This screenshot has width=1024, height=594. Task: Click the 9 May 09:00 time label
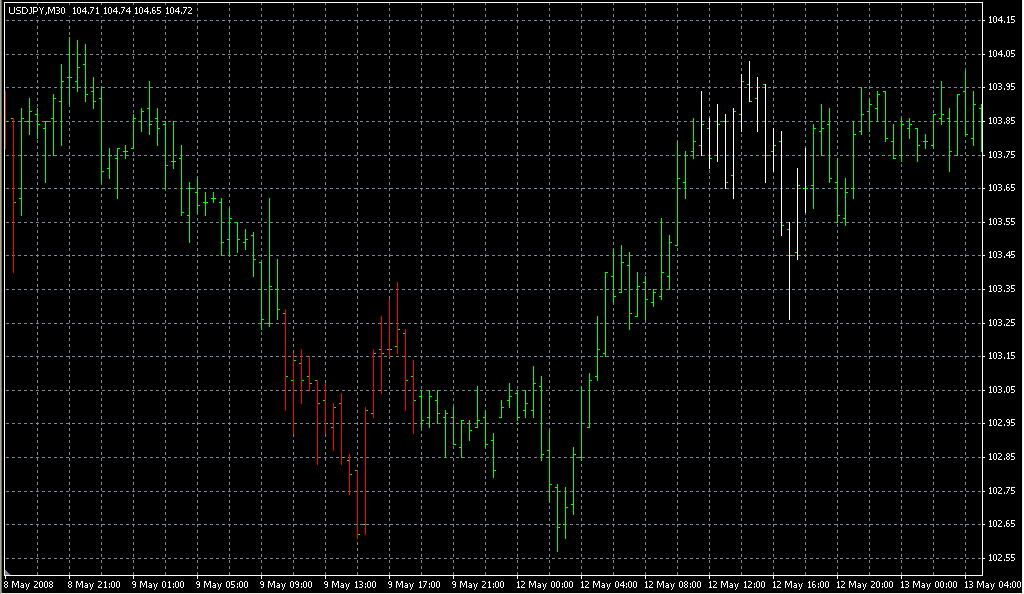click(286, 585)
